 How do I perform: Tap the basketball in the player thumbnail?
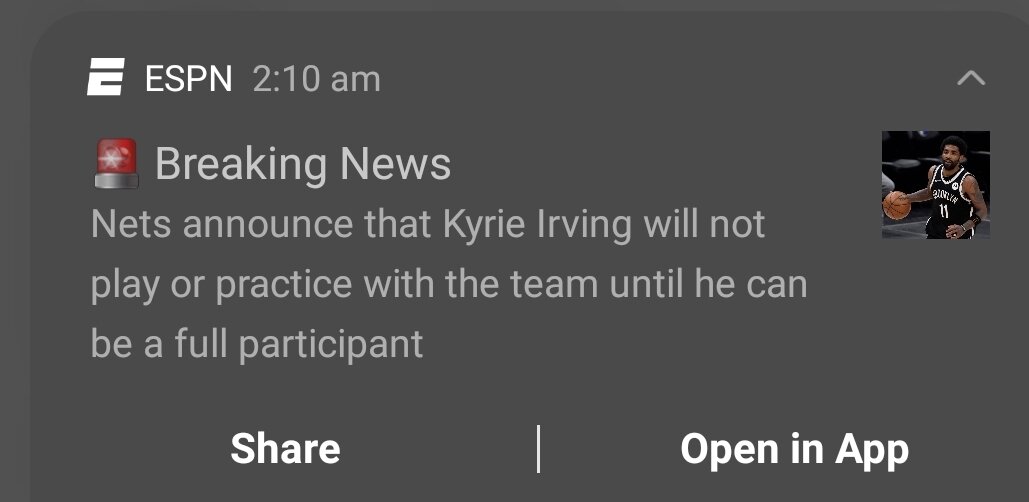coord(897,205)
